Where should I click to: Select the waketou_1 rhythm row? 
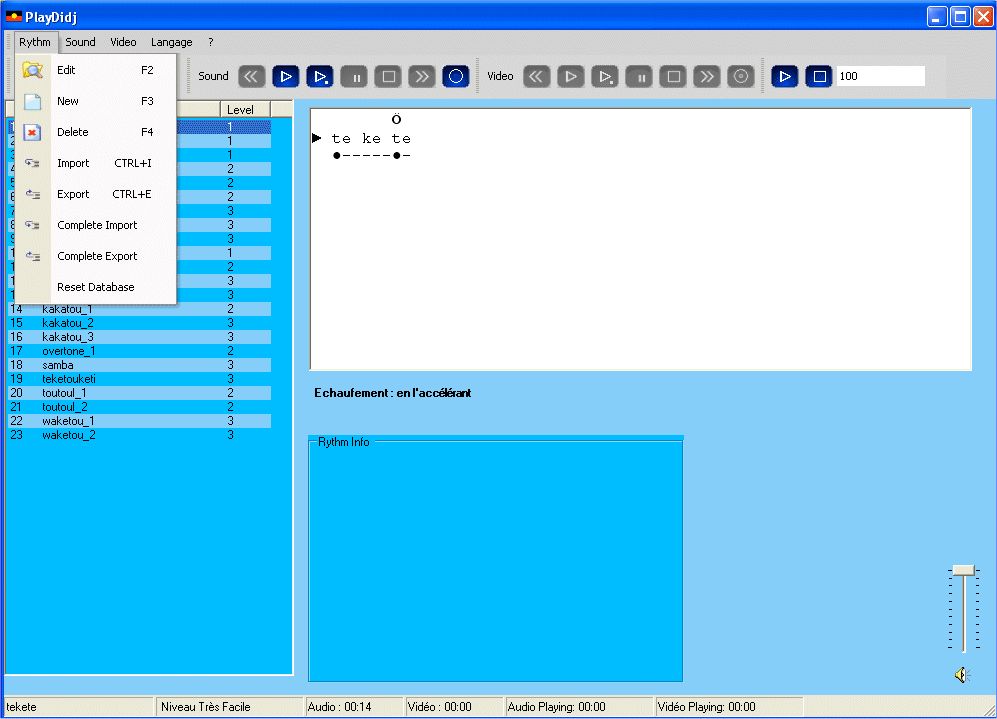pos(139,421)
